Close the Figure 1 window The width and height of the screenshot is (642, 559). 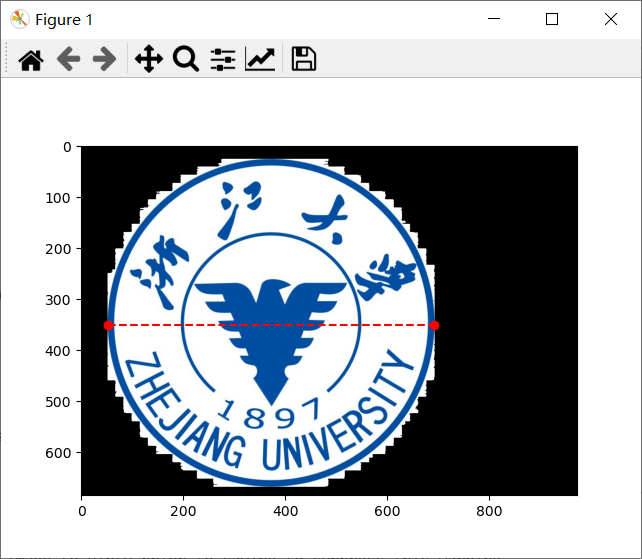point(611,19)
